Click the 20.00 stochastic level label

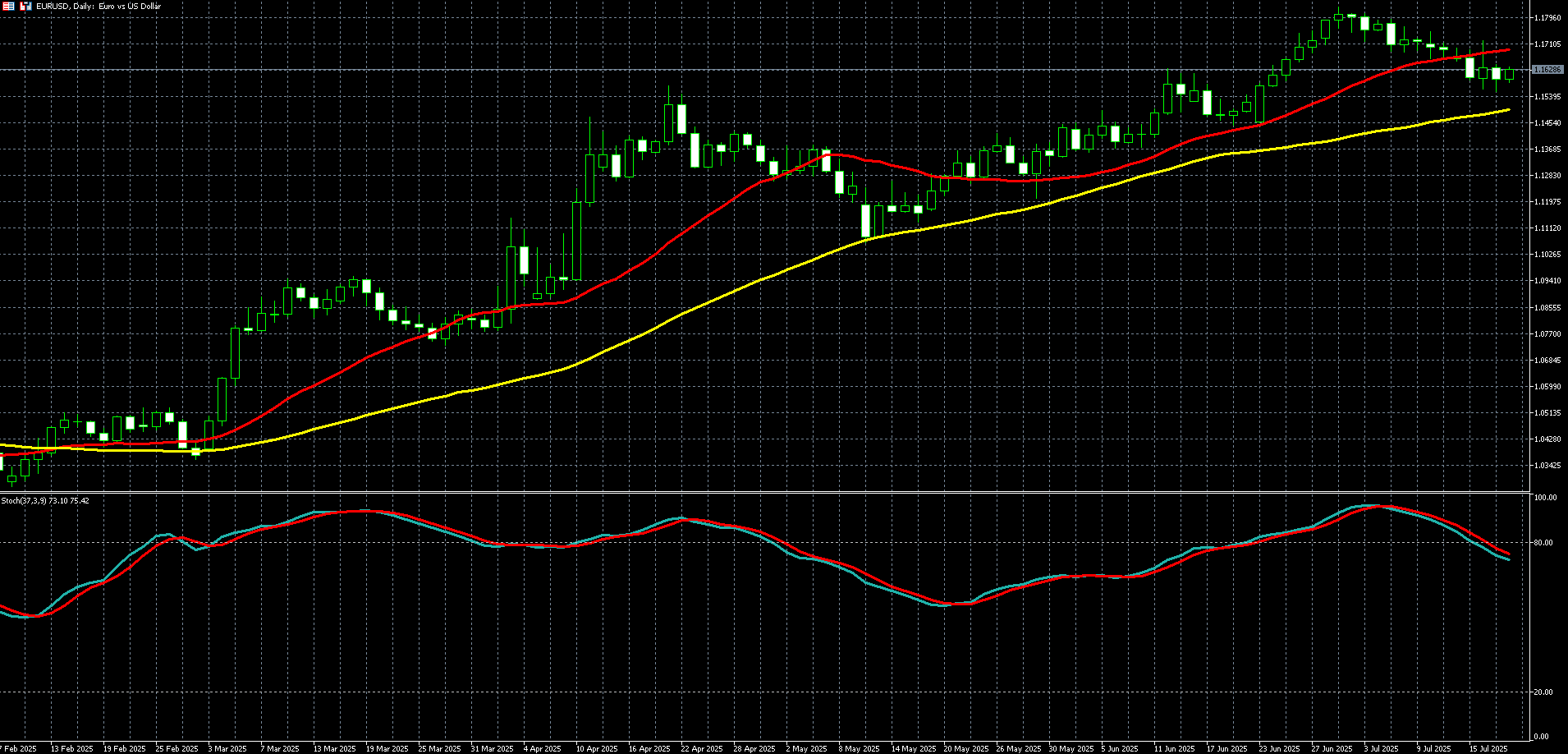(1543, 692)
